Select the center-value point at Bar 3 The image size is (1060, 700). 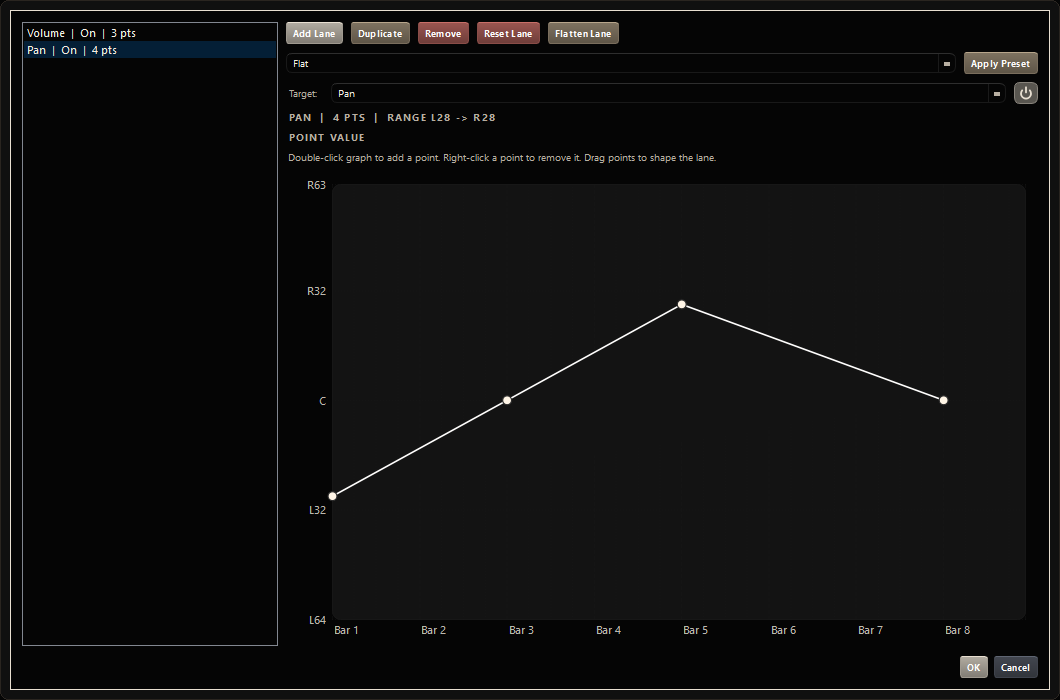[x=507, y=400]
